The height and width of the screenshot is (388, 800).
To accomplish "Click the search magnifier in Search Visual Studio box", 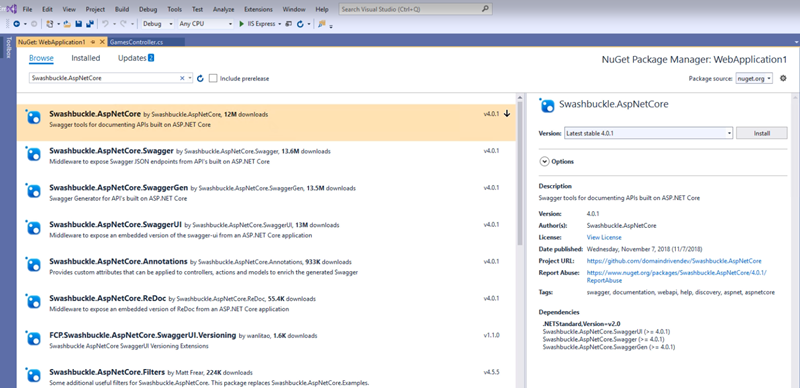I will click(486, 9).
